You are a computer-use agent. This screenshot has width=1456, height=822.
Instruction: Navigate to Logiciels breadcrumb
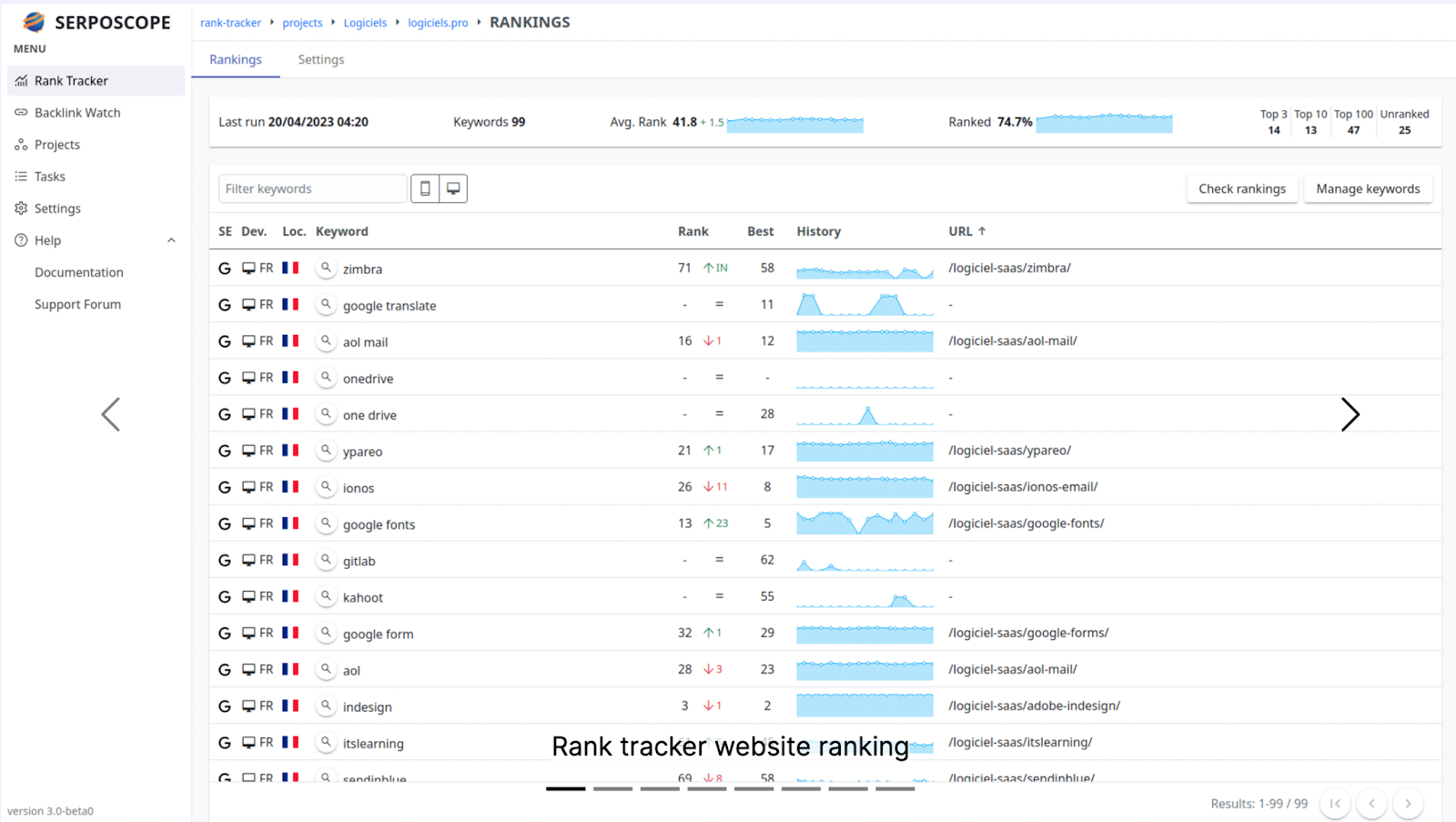[x=365, y=23]
